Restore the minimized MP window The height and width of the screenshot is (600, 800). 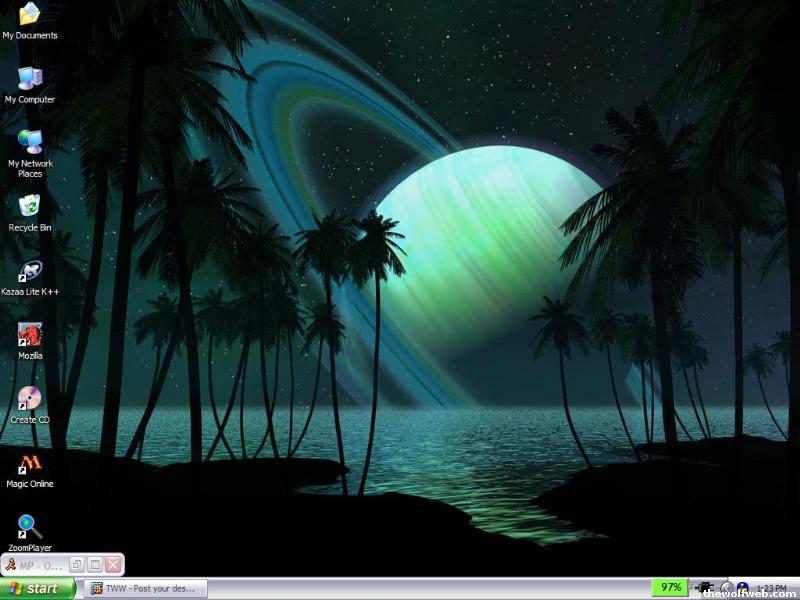(x=77, y=565)
